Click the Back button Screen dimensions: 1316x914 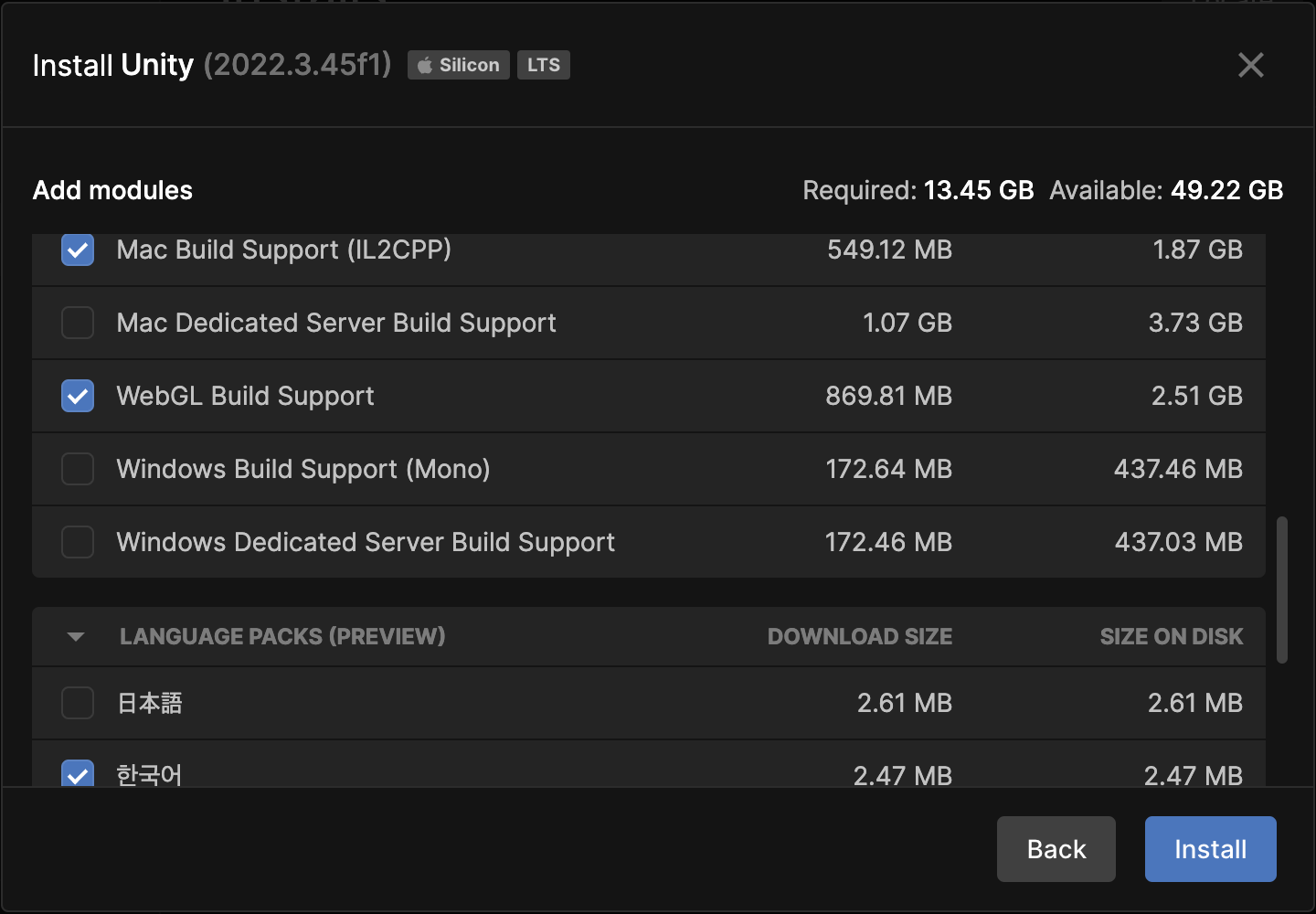[1056, 849]
